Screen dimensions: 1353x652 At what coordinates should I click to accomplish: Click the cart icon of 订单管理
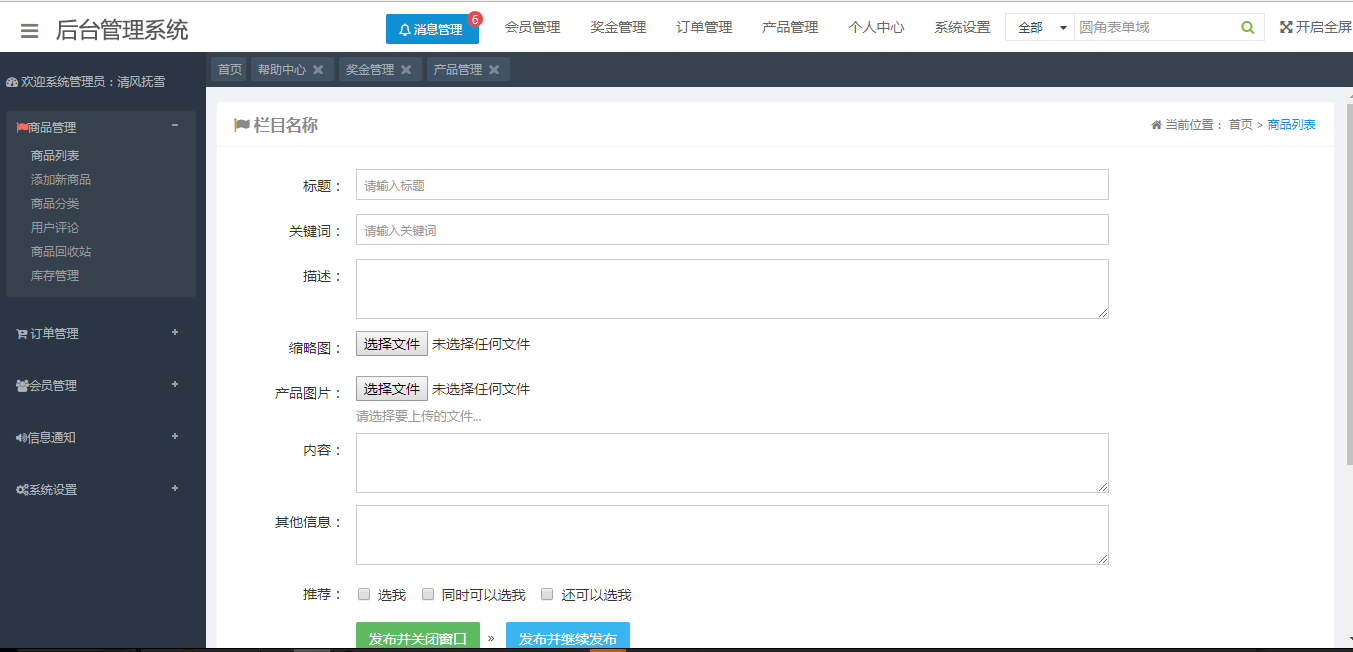tap(22, 334)
